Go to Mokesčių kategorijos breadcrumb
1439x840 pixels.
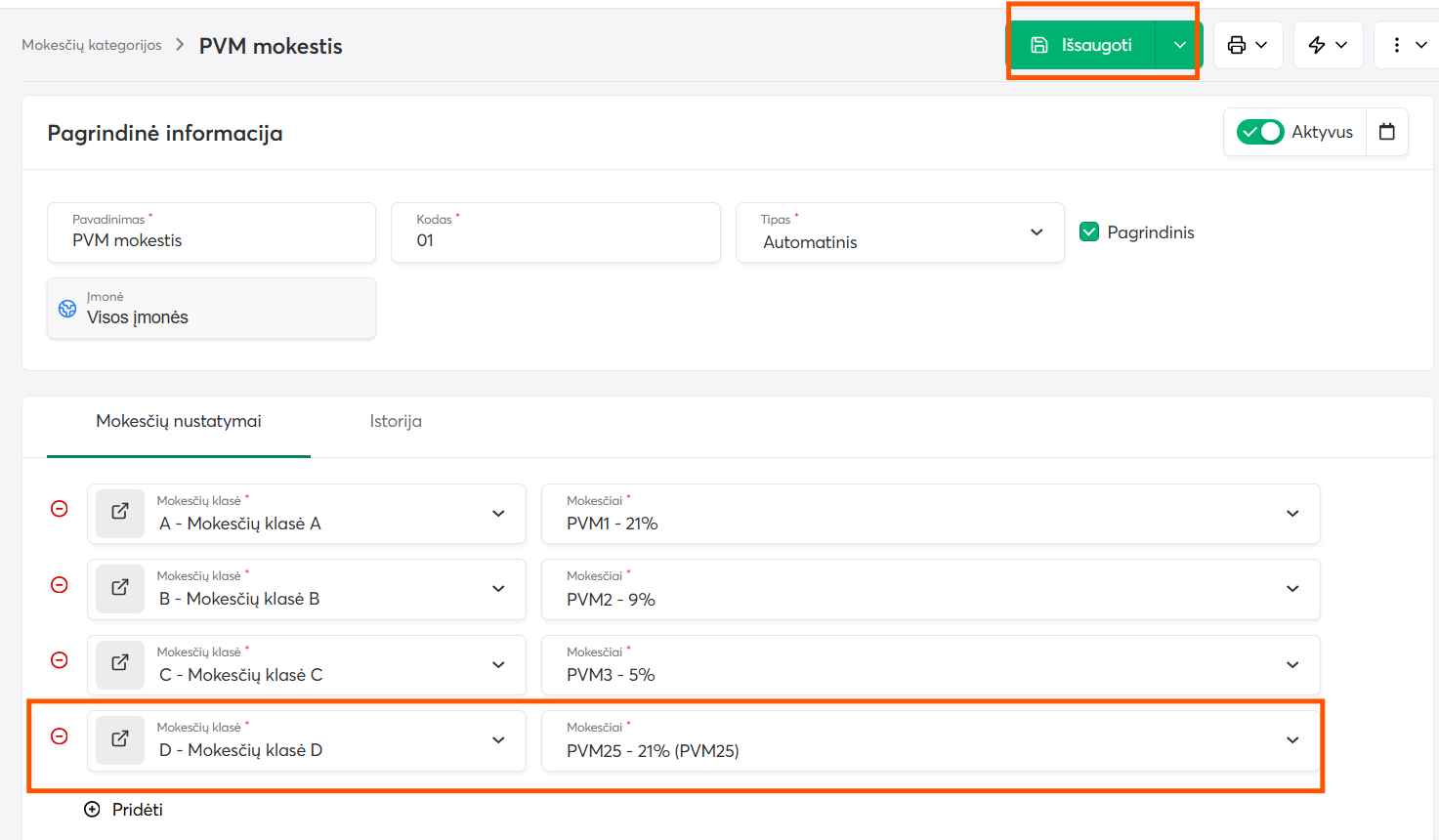tap(92, 45)
